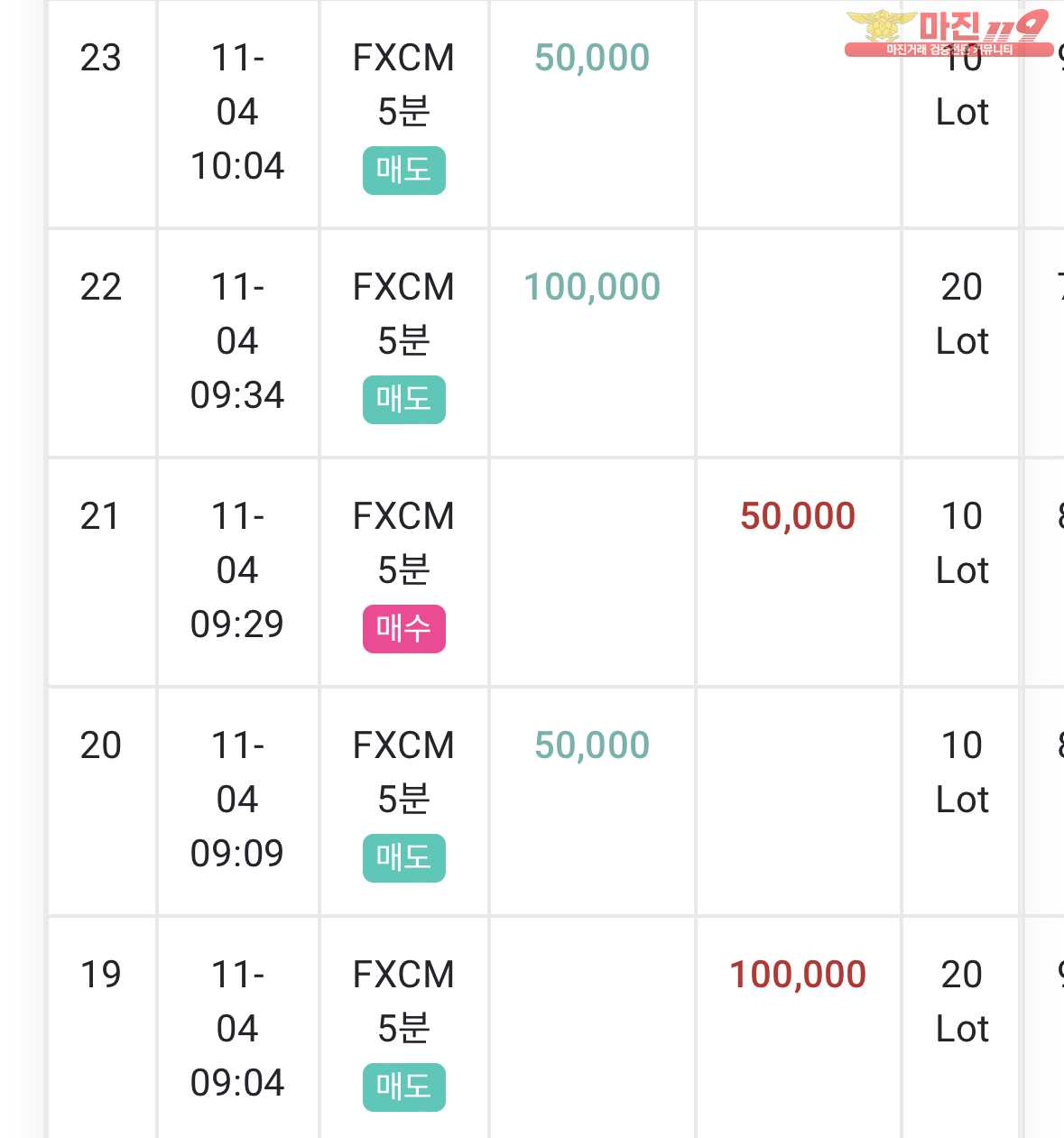Click the 20 Lot cell in row 19
Image resolution: width=1064 pixels, height=1138 pixels.
(x=962, y=1002)
